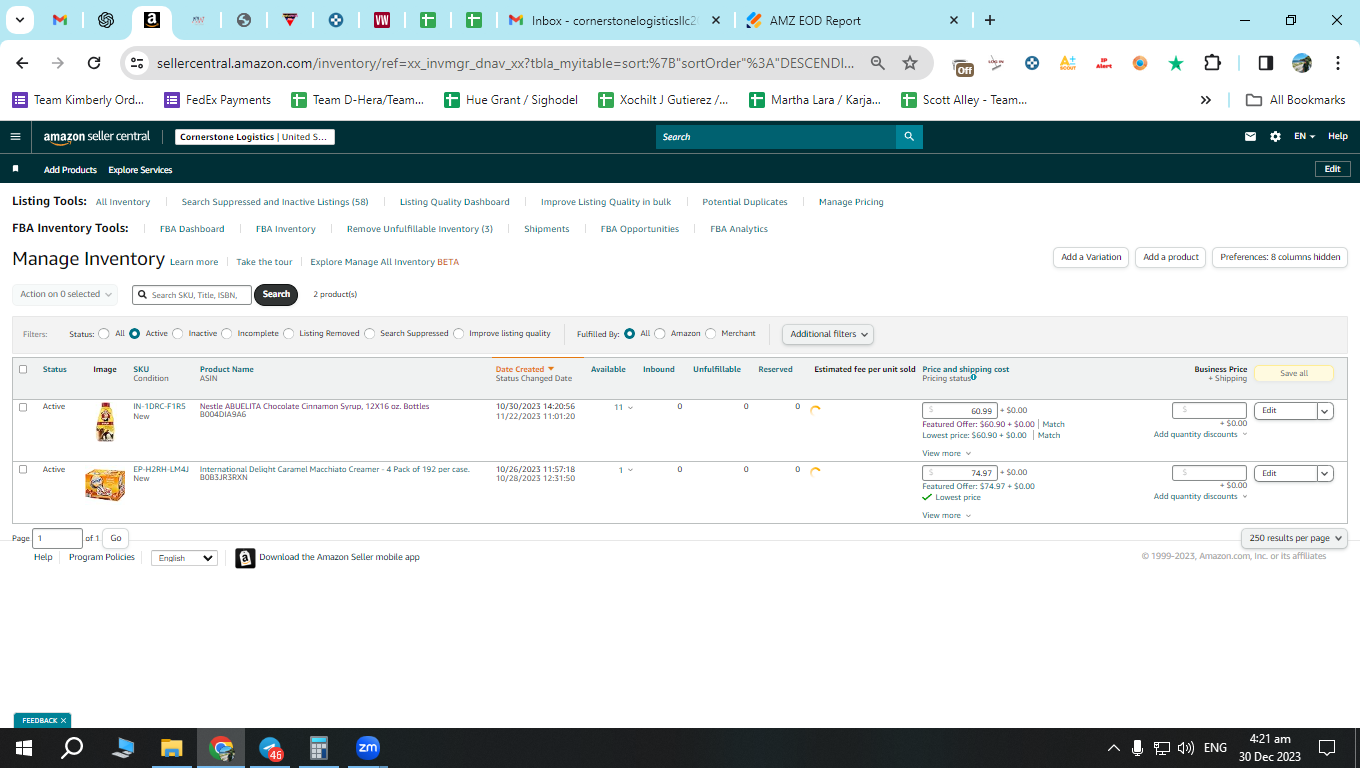Open the Telegram taskbar icon with badge 46
Image resolution: width=1360 pixels, height=768 pixels.
(271, 748)
